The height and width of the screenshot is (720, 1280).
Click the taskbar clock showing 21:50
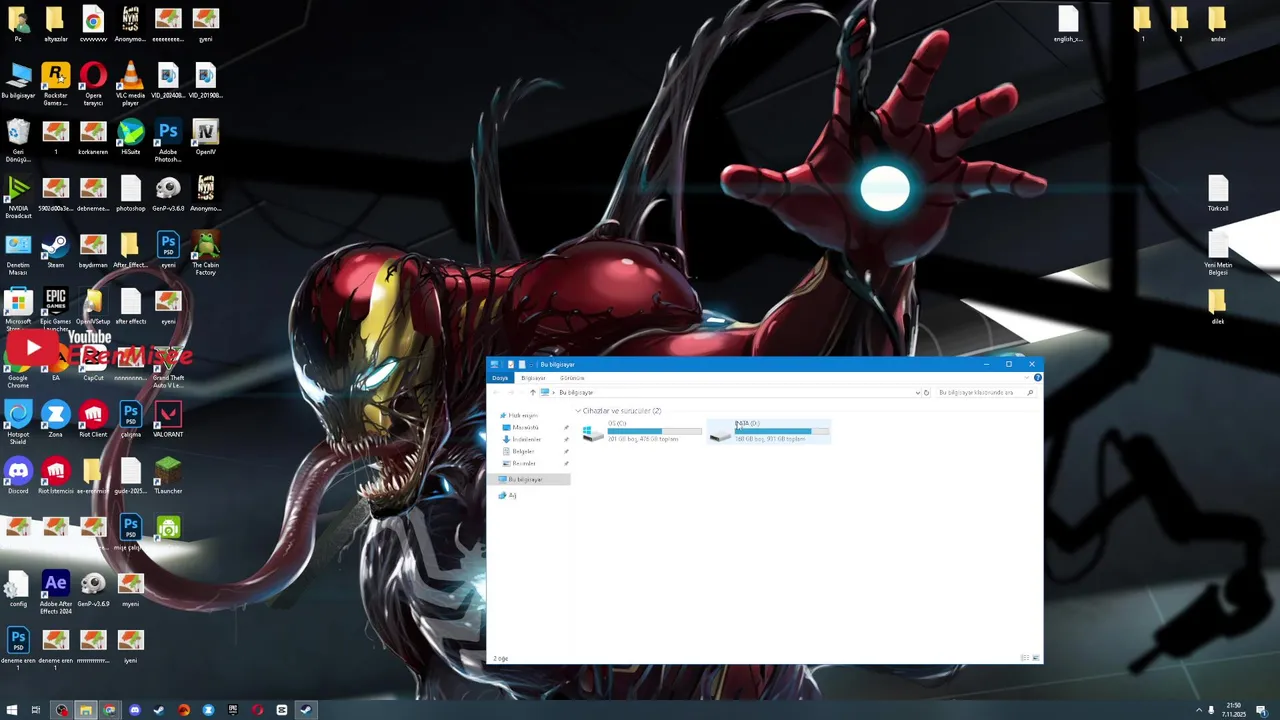tap(1234, 710)
